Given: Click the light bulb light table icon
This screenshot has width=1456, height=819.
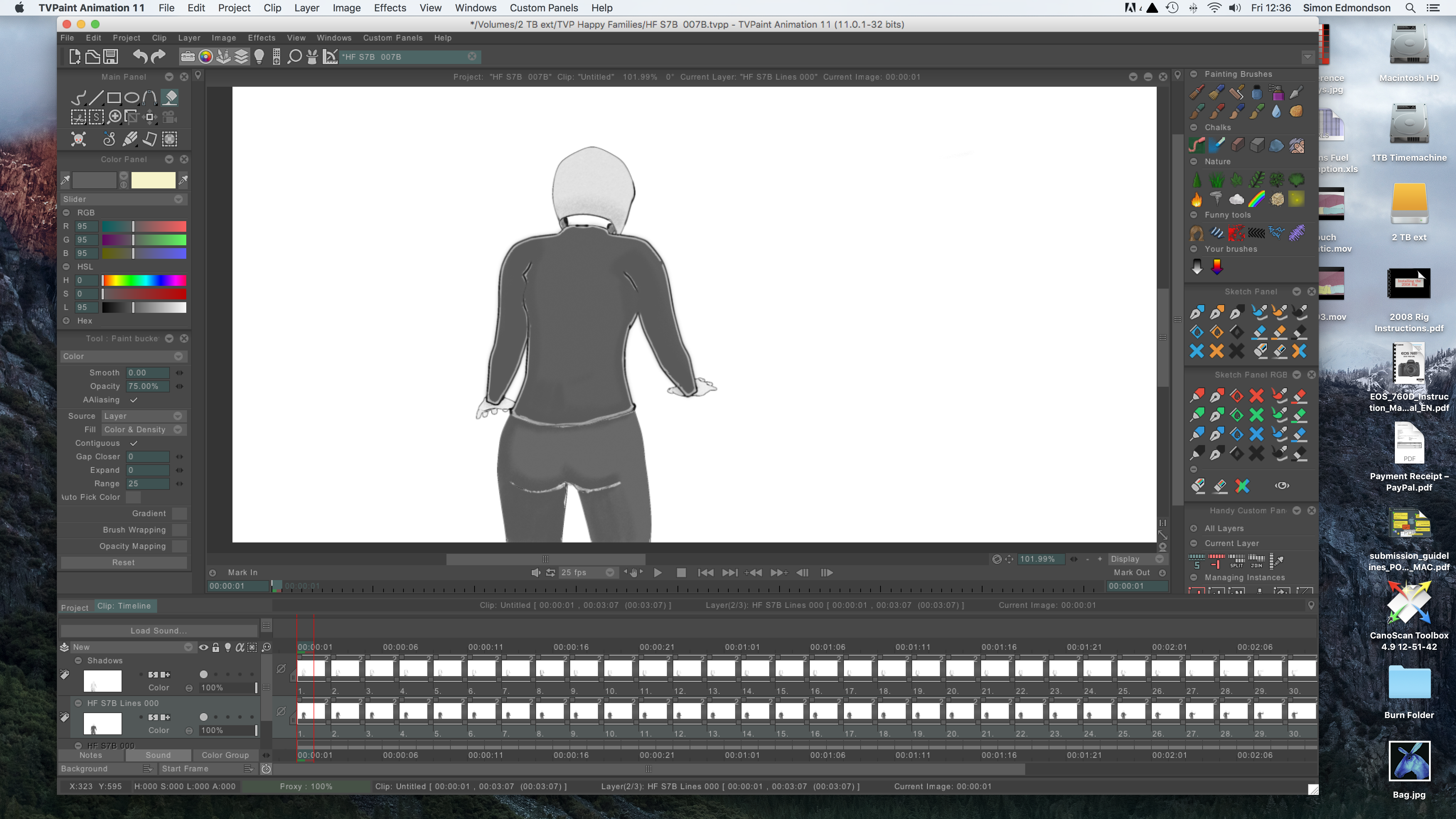Looking at the screenshot, I should (x=259, y=57).
